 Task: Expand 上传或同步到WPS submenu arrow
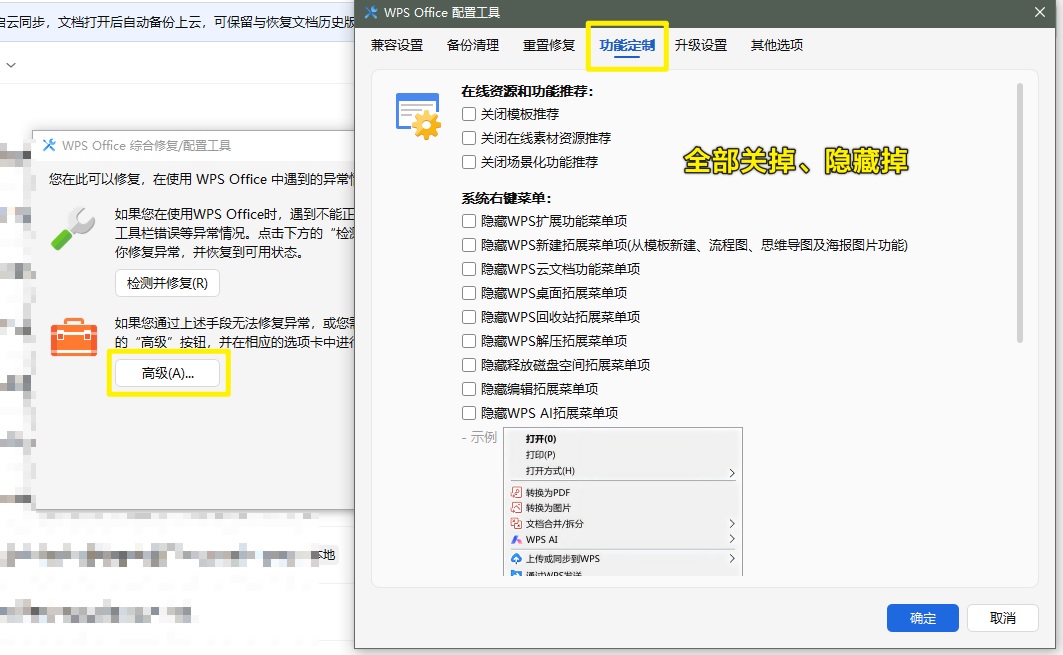[731, 558]
